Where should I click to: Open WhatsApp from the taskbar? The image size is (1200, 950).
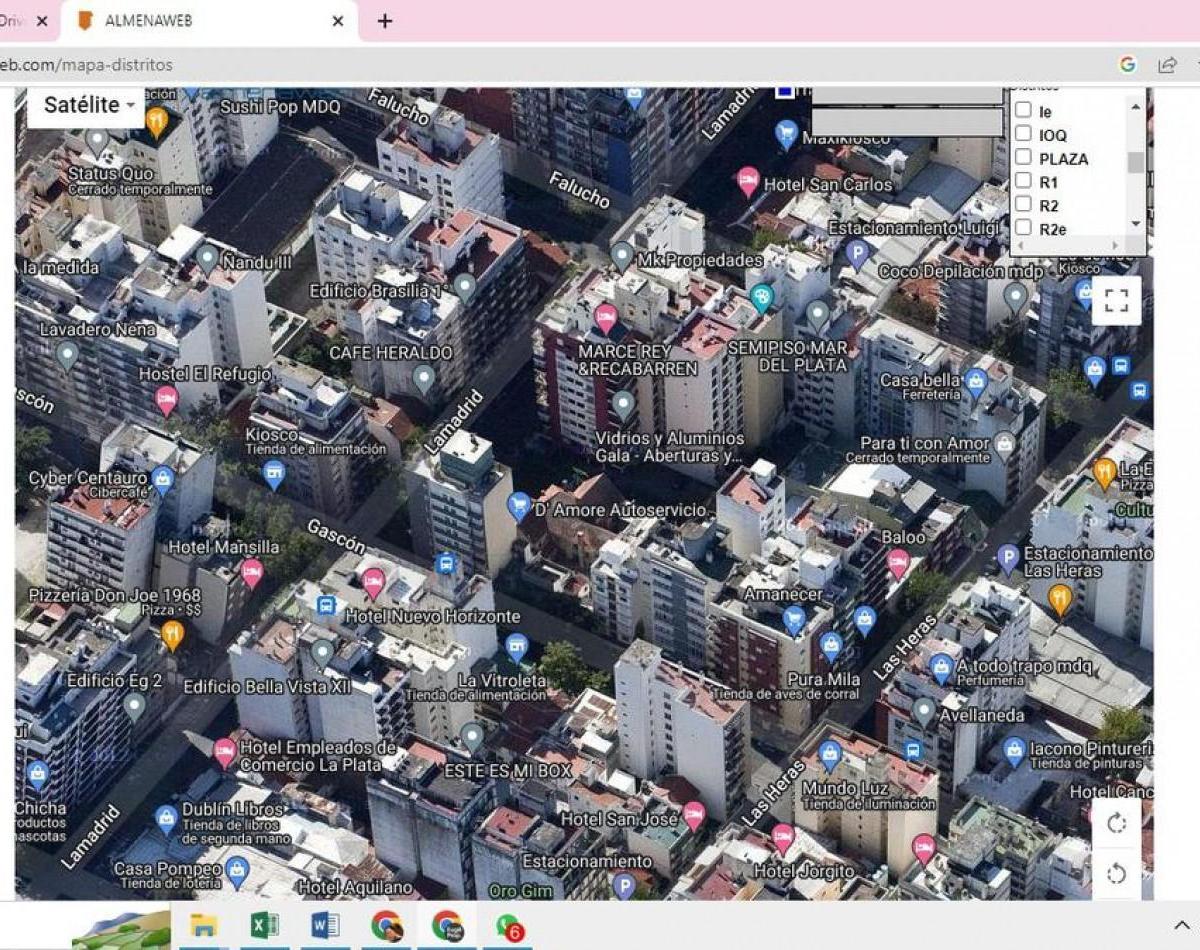click(x=510, y=927)
